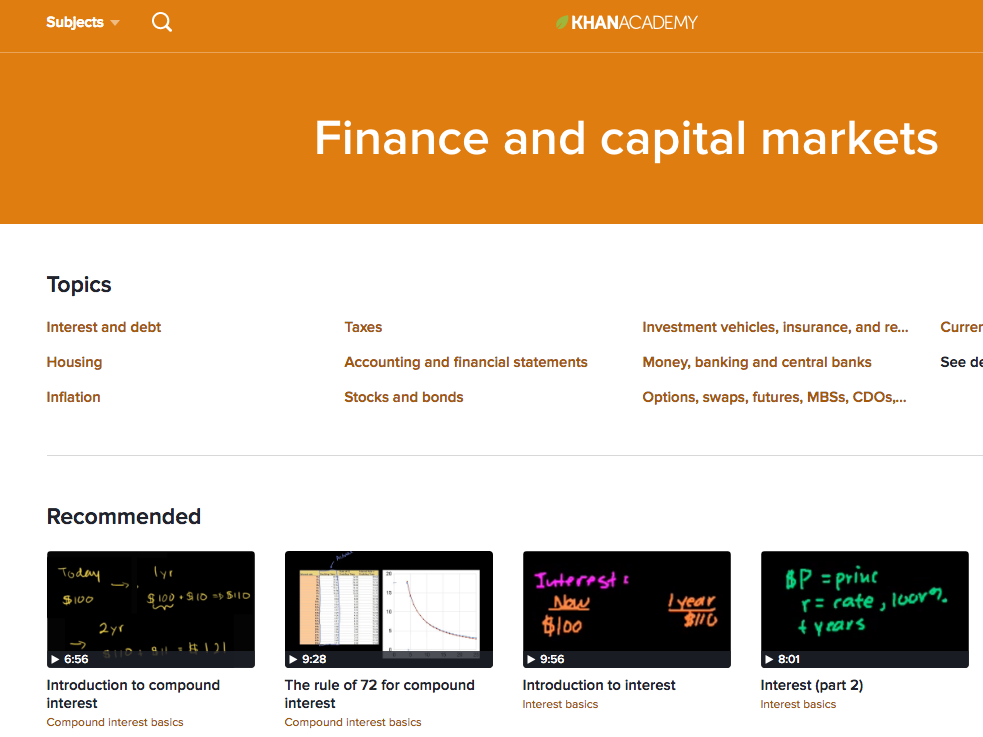
Task: Play the rule of 72 video thumbnail
Action: click(x=389, y=609)
